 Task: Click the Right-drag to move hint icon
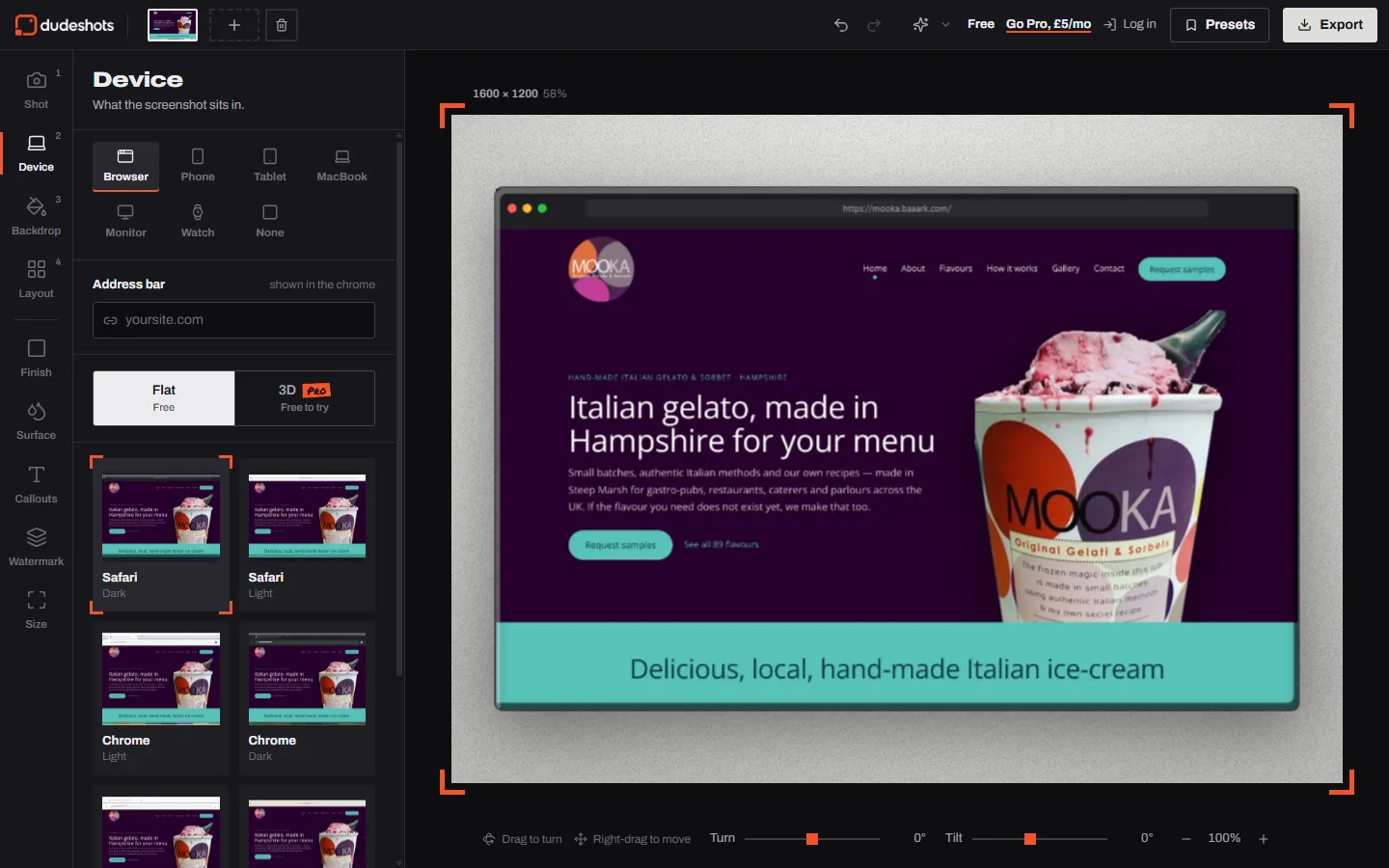pyautogui.click(x=581, y=839)
